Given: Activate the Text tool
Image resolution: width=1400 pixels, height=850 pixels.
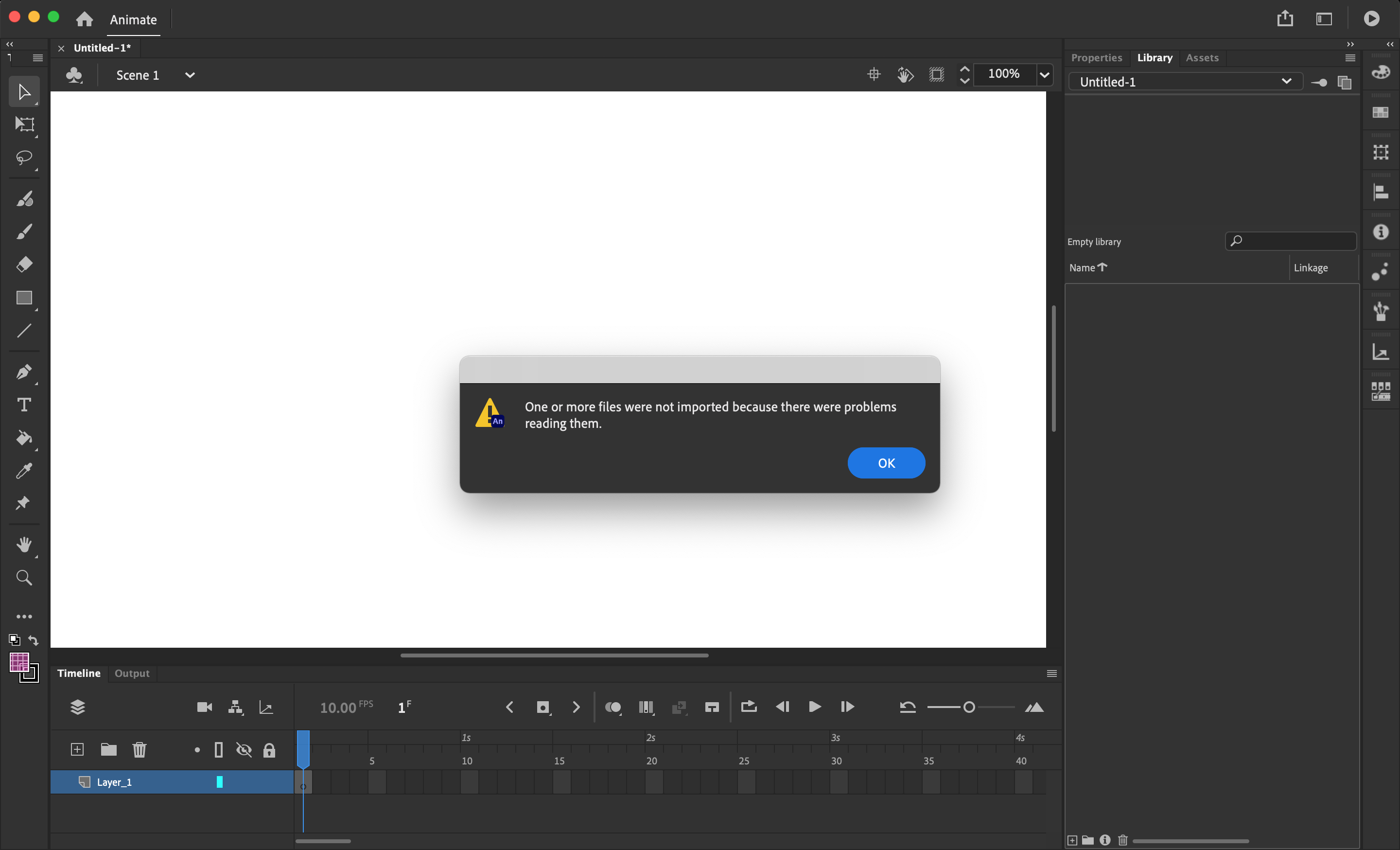Looking at the screenshot, I should 24,405.
